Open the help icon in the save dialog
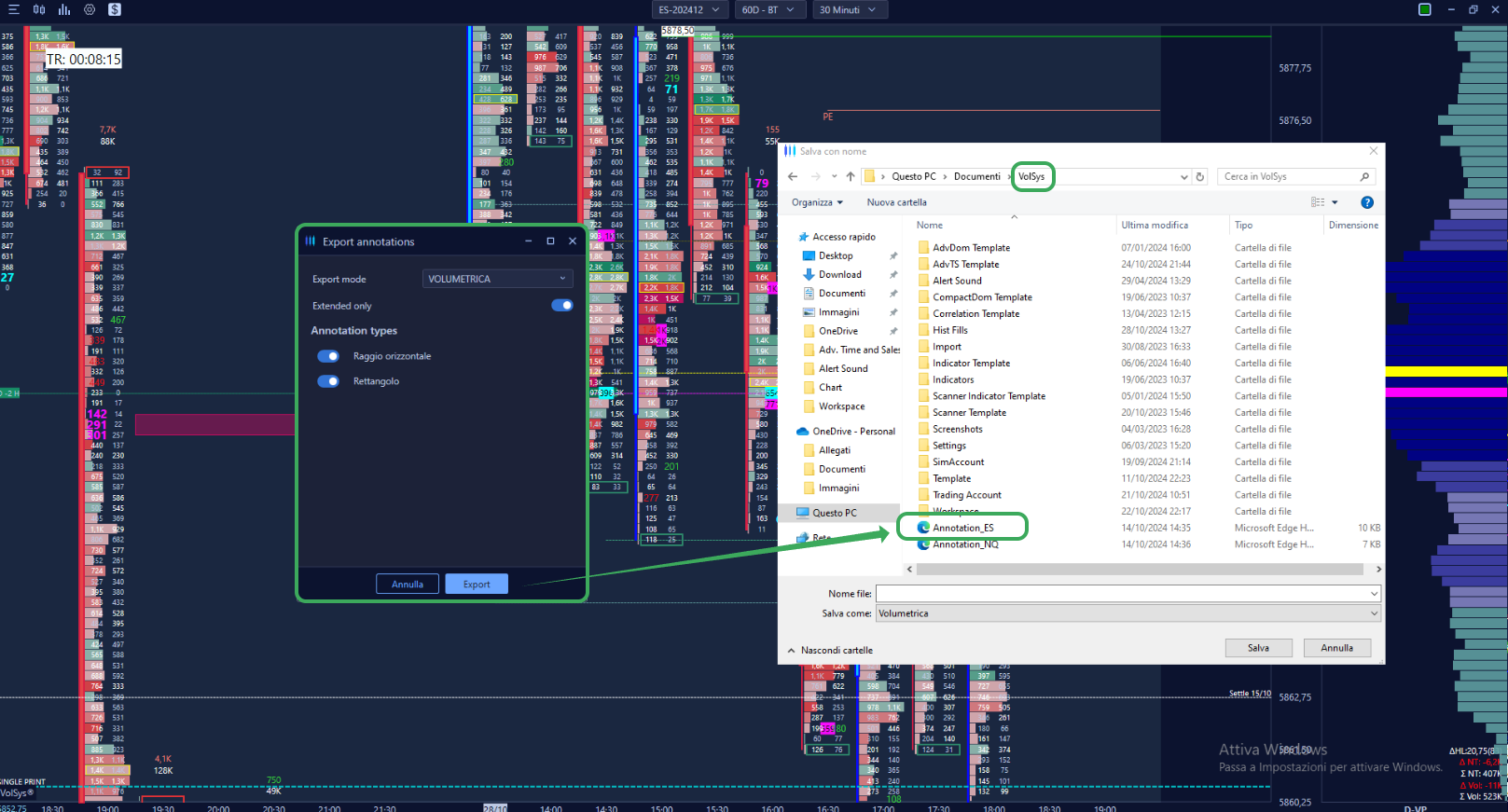 (1367, 202)
